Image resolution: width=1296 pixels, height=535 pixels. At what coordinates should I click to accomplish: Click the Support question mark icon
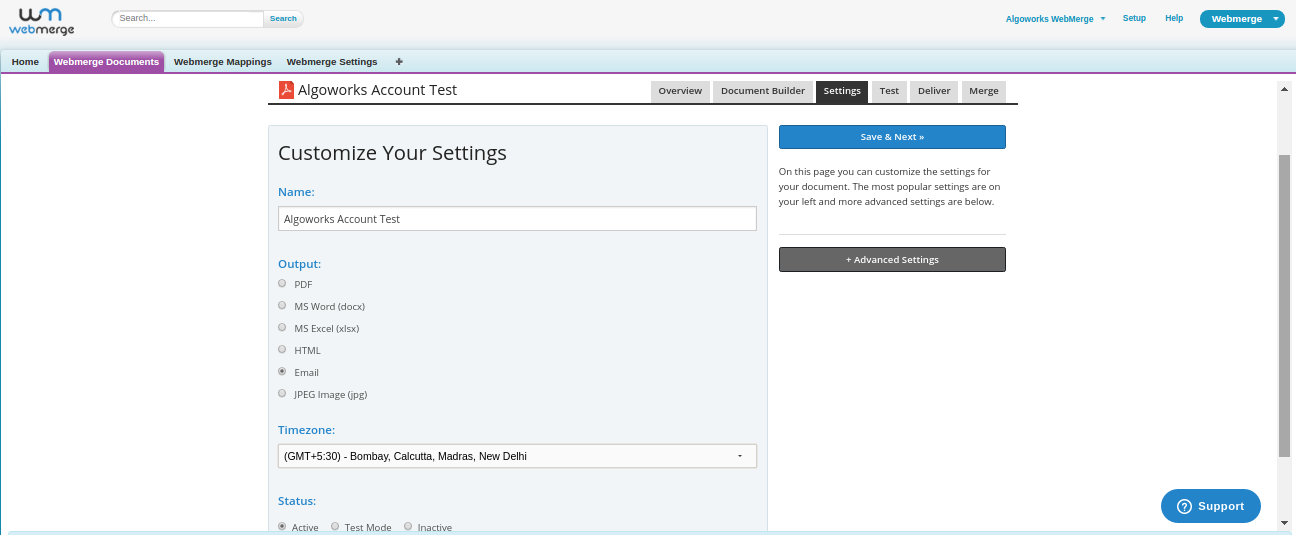coord(1184,506)
